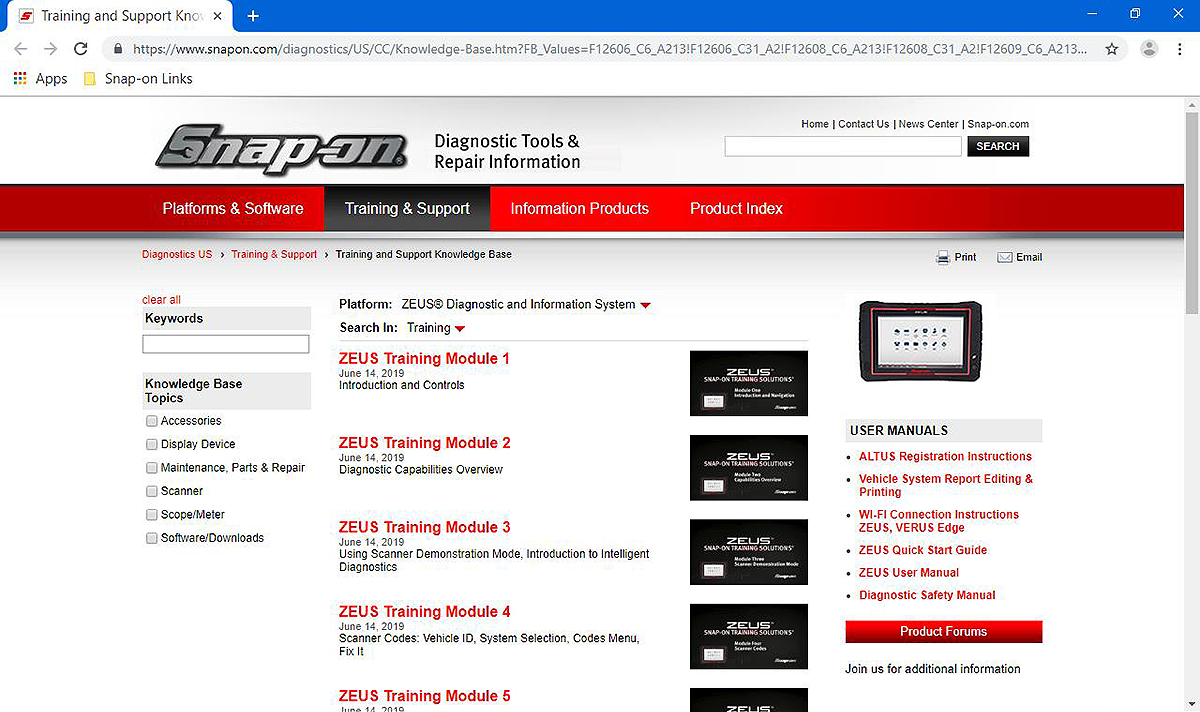Check the Accessories topic checkbox
Image resolution: width=1200 pixels, height=712 pixels.
click(152, 421)
